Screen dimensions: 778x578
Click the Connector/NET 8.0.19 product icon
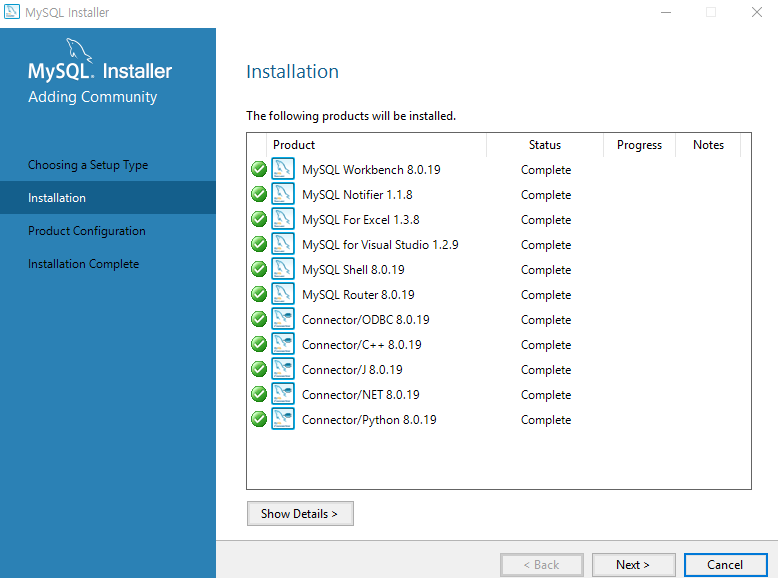[x=283, y=394]
